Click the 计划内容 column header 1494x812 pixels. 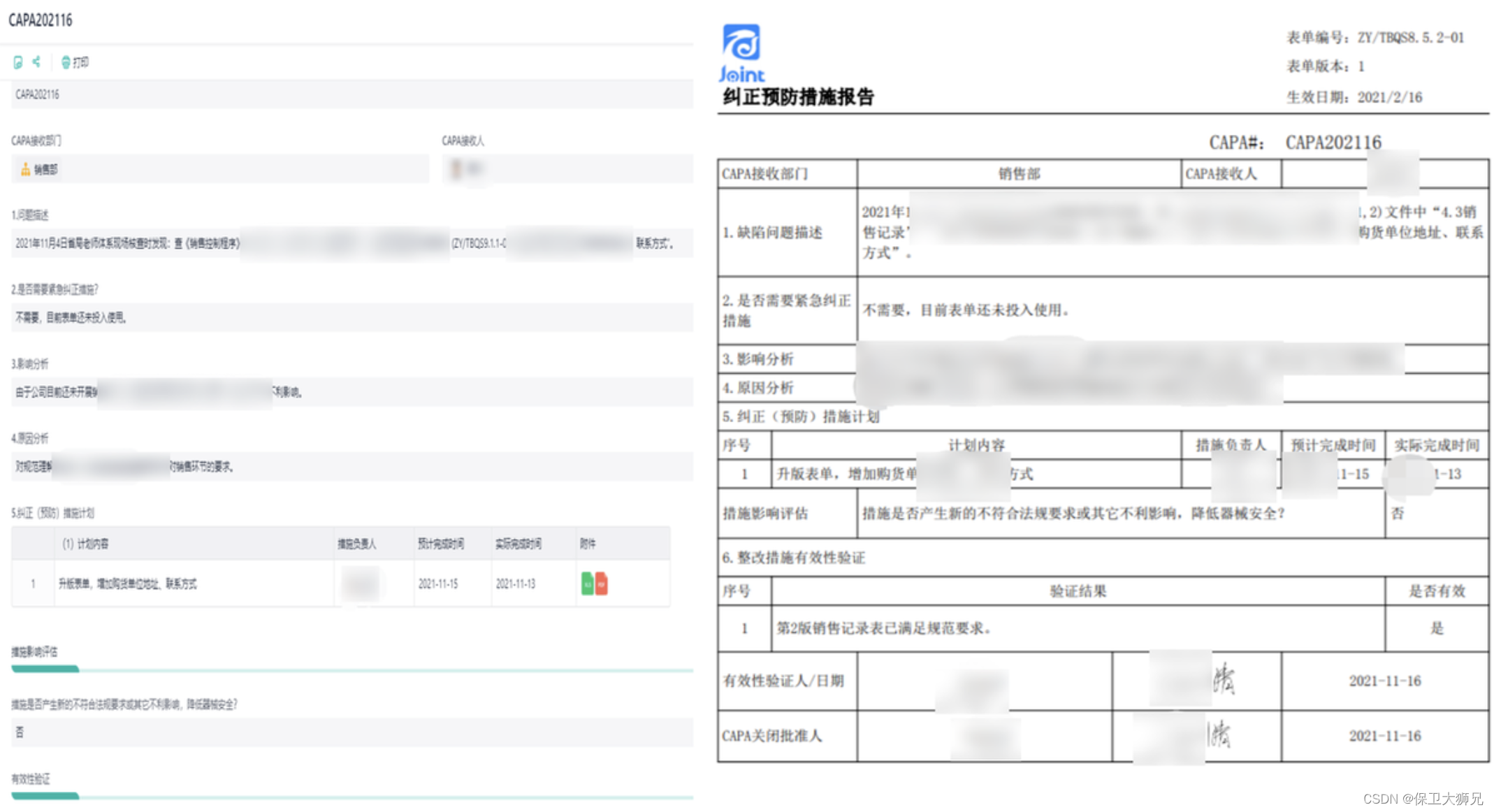[x=85, y=544]
